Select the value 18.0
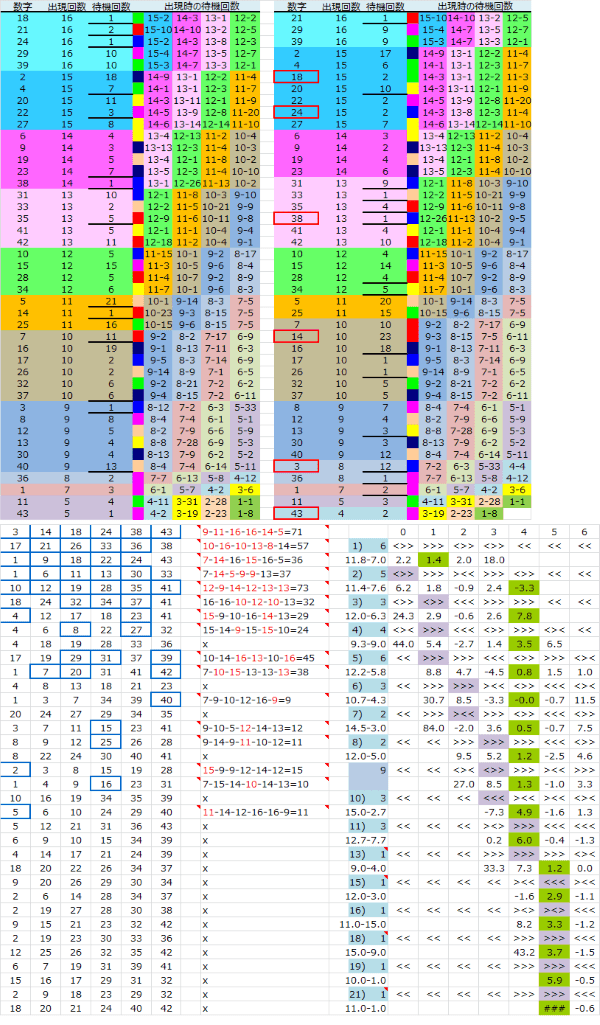The image size is (600, 1025). 493,560
